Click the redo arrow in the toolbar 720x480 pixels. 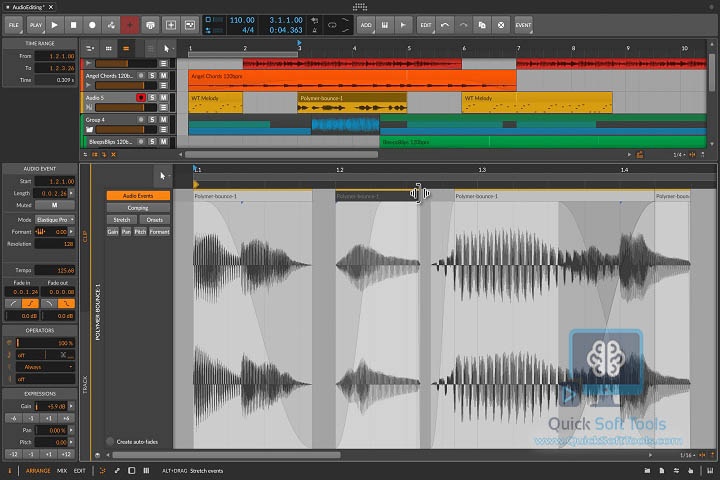[463, 25]
